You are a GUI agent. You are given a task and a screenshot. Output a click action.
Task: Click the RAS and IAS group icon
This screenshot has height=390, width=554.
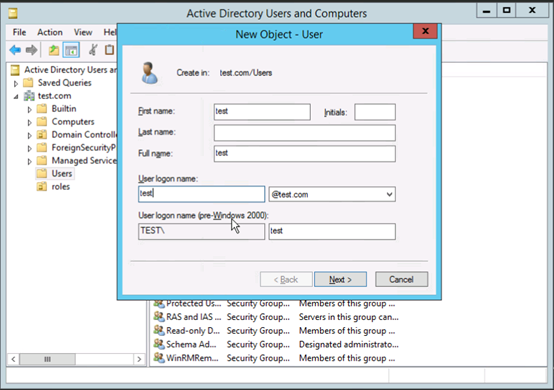(159, 317)
